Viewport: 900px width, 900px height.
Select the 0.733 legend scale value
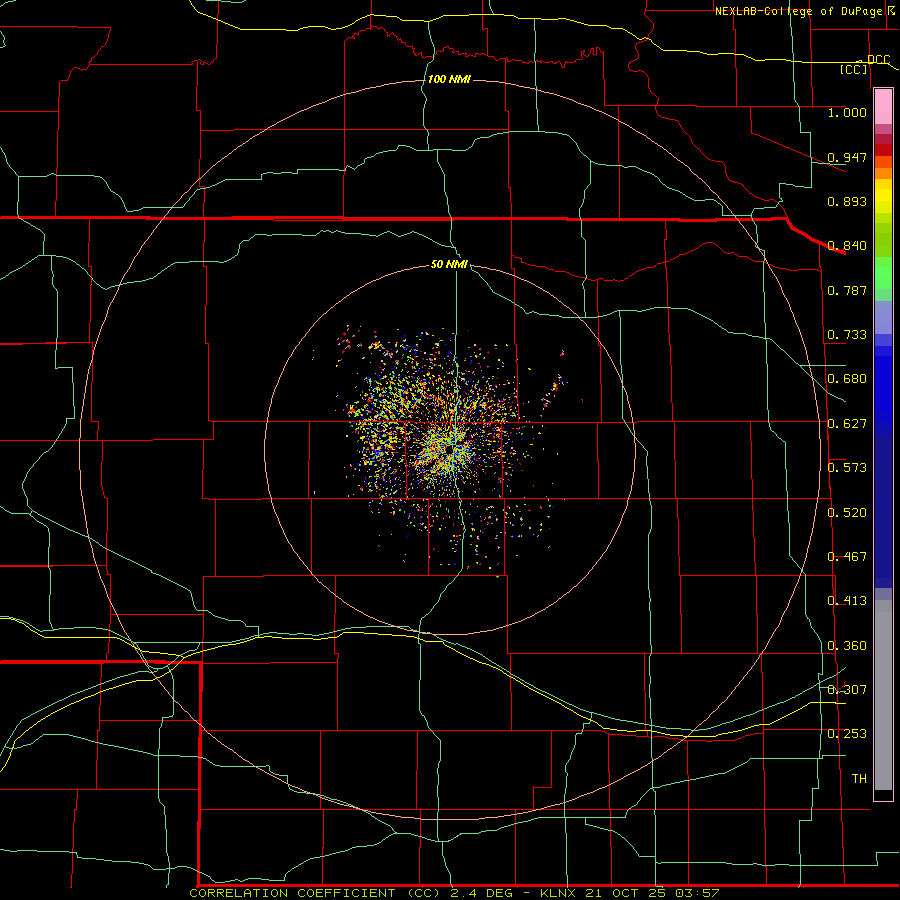click(x=847, y=335)
